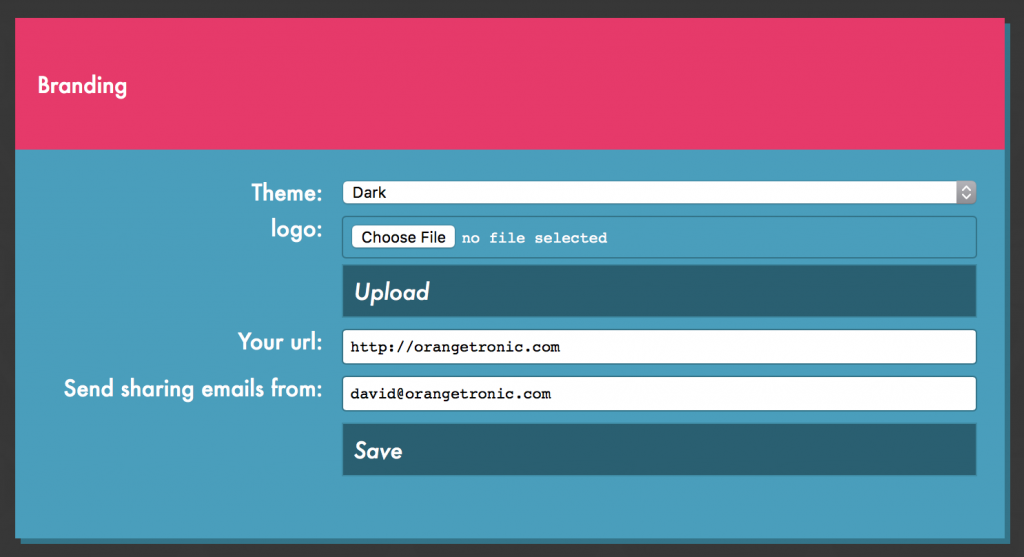Viewport: 1024px width, 557px height.
Task: Click the 'Theme:' label
Action: pyautogui.click(x=287, y=193)
